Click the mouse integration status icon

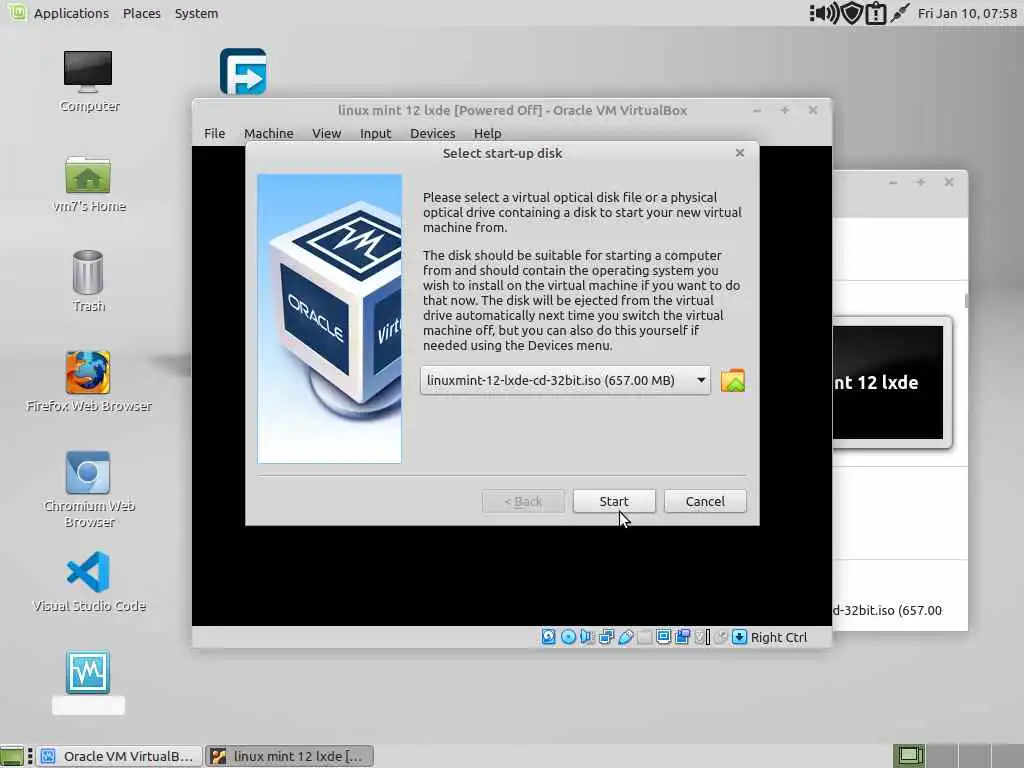coord(720,637)
